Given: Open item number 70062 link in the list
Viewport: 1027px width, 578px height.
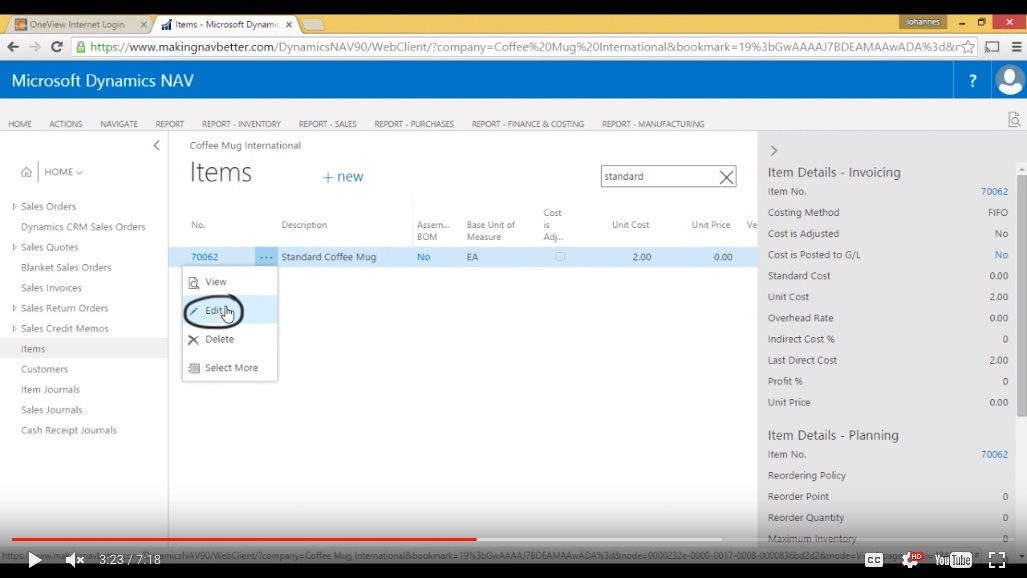Looking at the screenshot, I should click(204, 257).
